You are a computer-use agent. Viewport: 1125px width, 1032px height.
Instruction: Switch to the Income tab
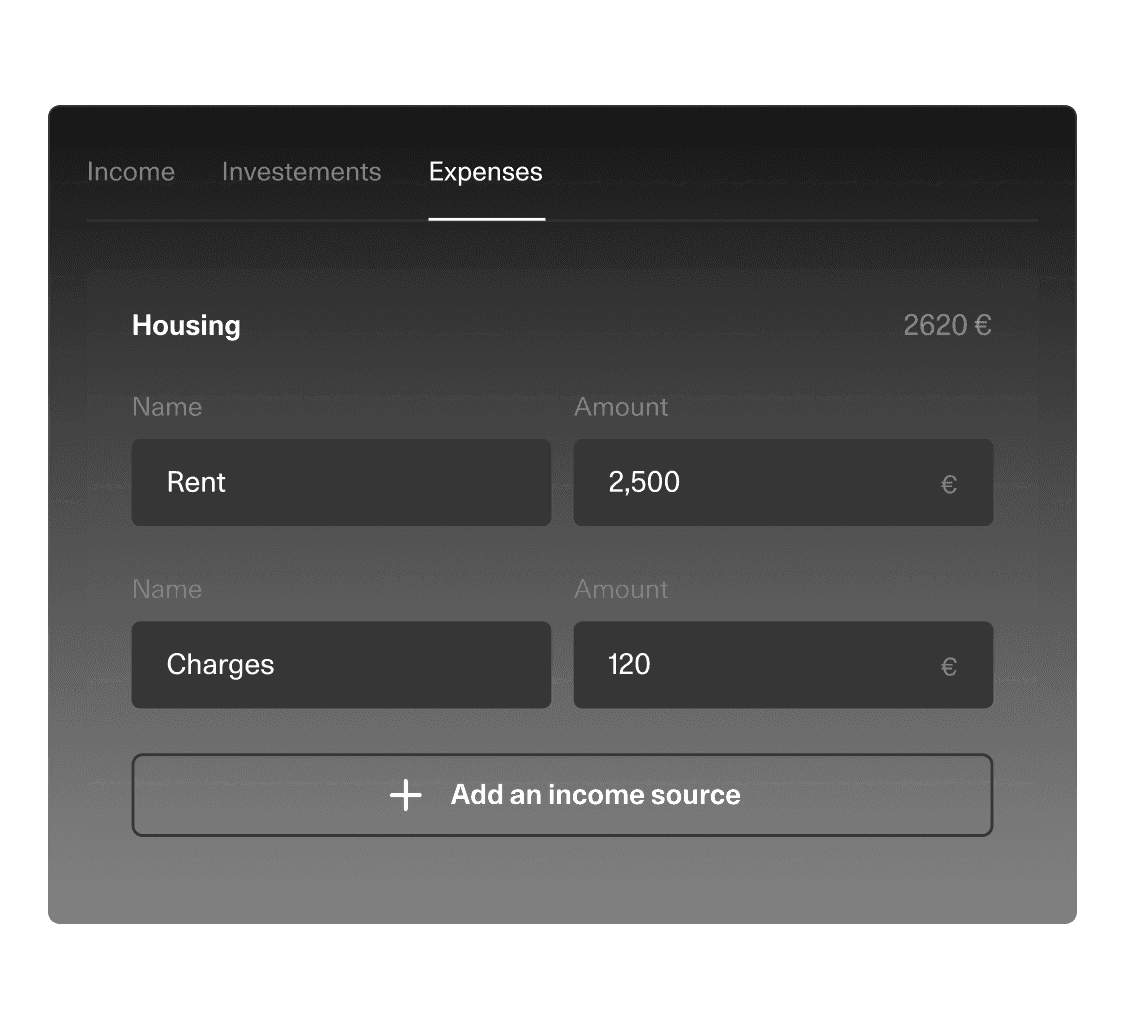pyautogui.click(x=131, y=172)
